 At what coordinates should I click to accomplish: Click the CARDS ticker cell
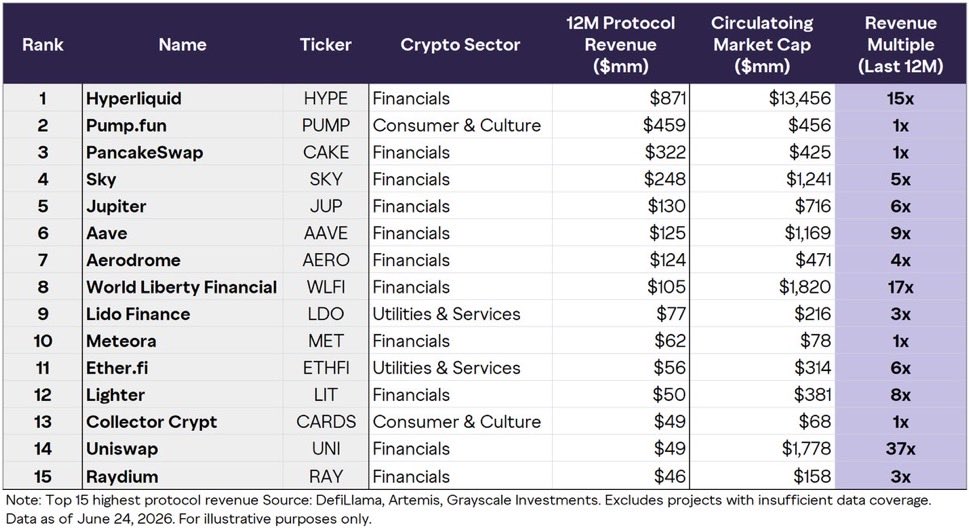(326, 422)
